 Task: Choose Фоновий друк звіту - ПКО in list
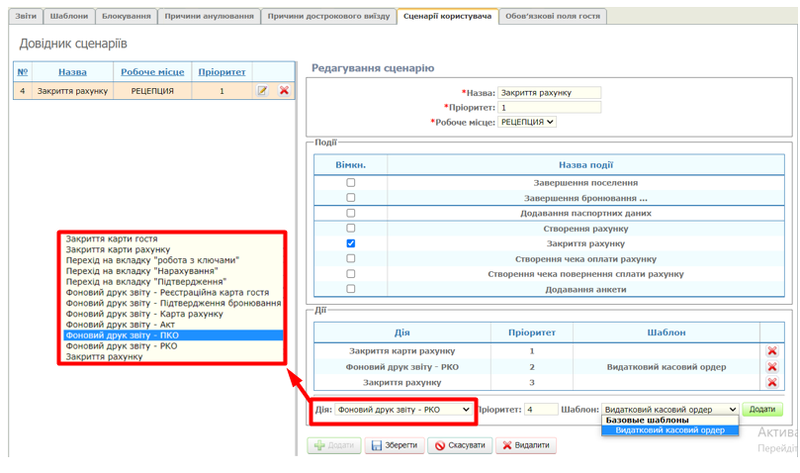pyautogui.click(x=172, y=336)
